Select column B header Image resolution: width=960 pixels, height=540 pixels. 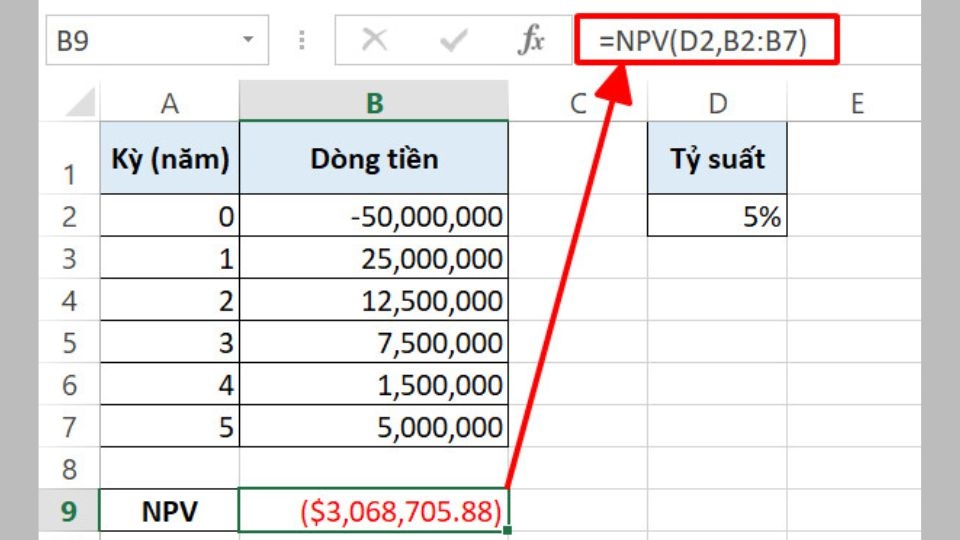(x=374, y=102)
